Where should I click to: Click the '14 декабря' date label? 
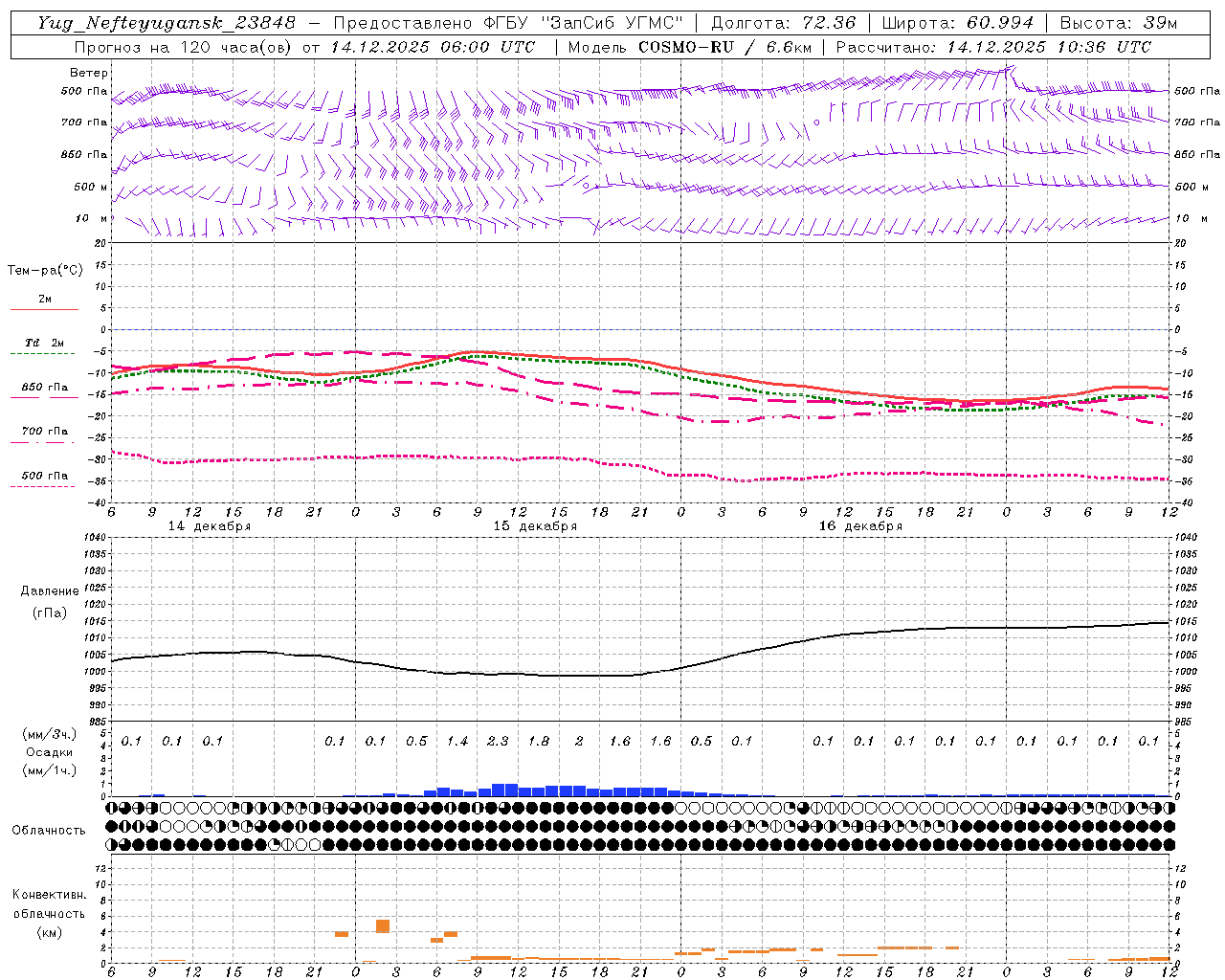coord(210,526)
